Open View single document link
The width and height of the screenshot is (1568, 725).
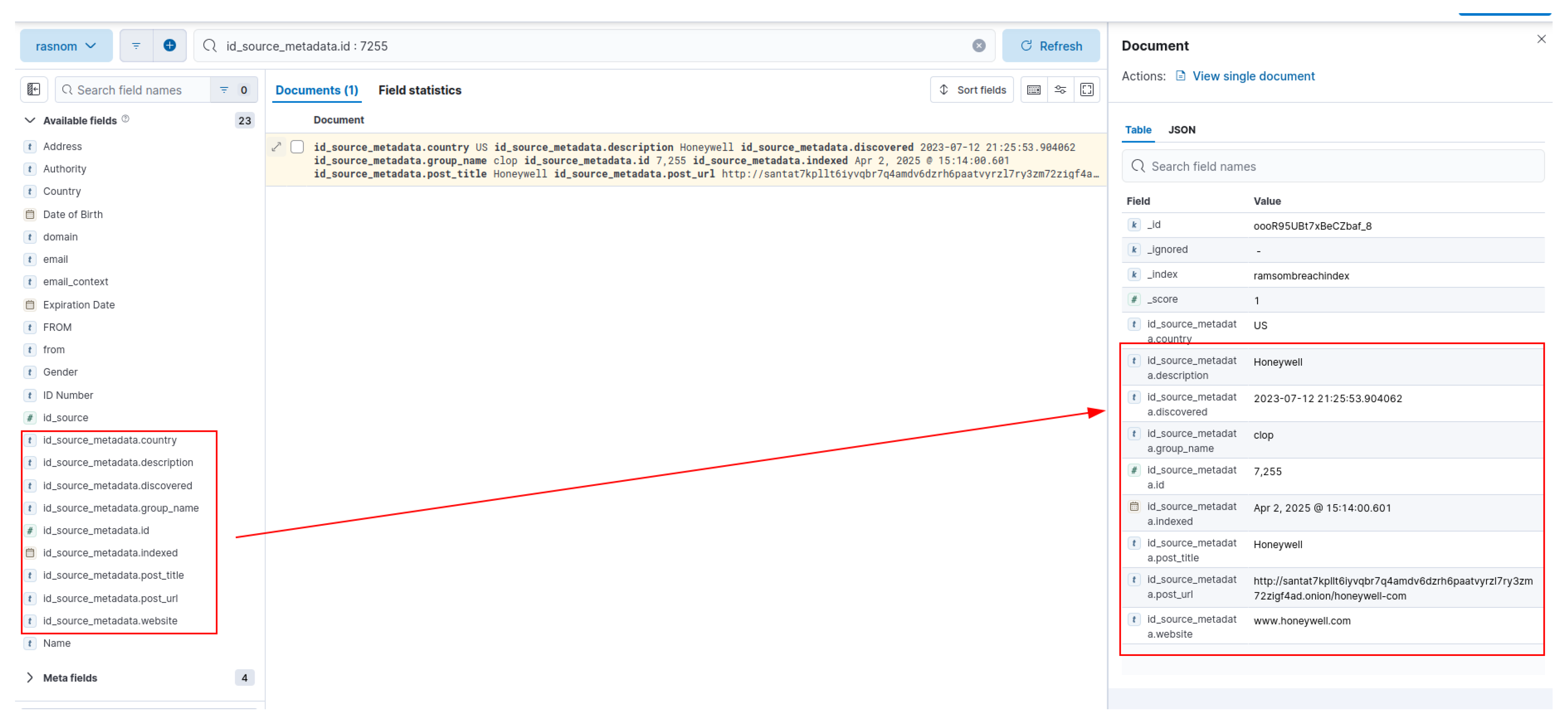tap(1253, 76)
